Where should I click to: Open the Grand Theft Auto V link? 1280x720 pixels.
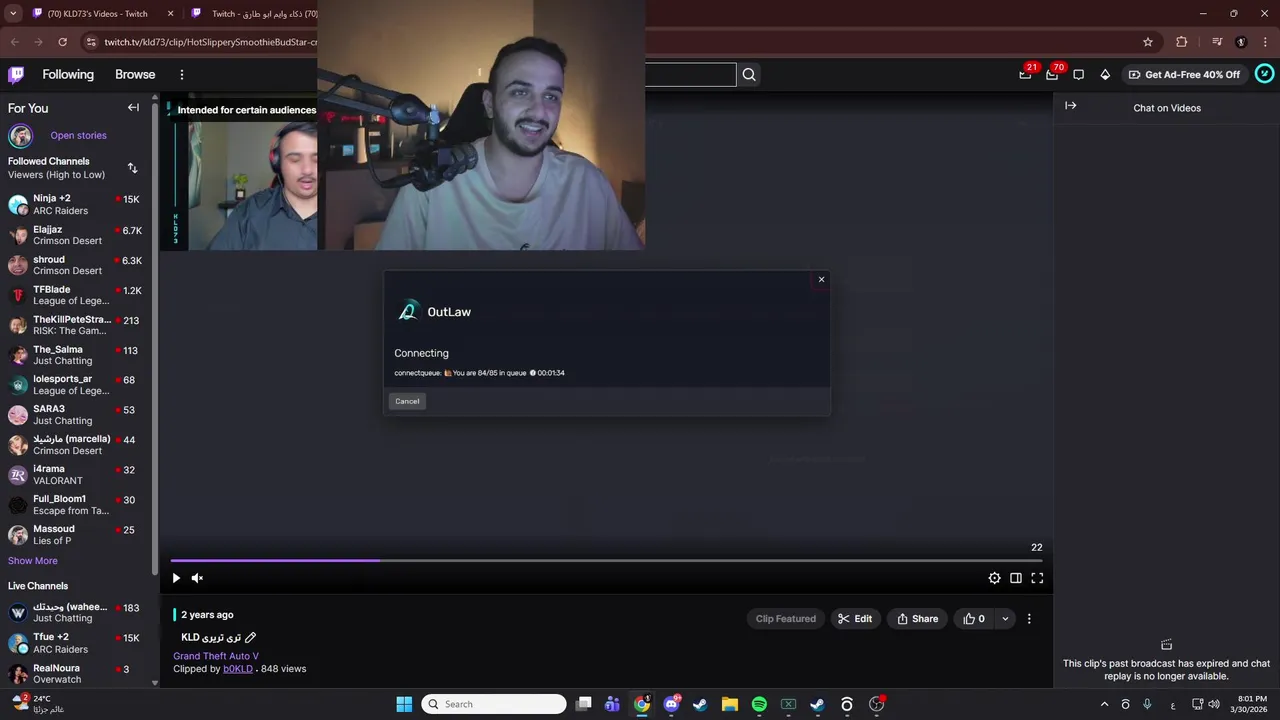[x=216, y=656]
